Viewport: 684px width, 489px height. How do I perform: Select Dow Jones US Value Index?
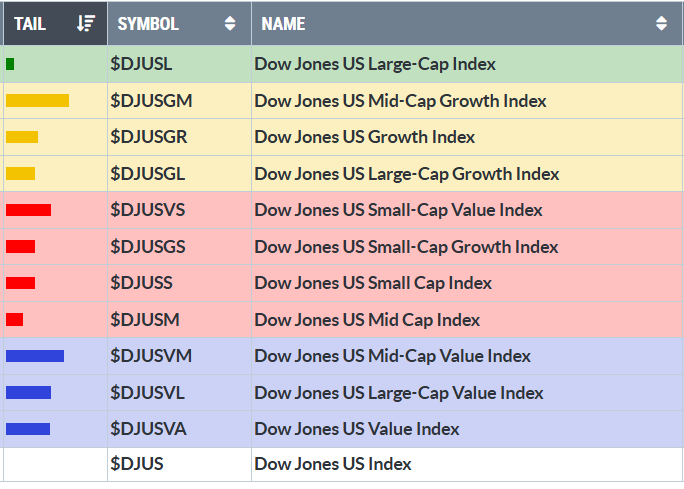pyautogui.click(x=357, y=429)
